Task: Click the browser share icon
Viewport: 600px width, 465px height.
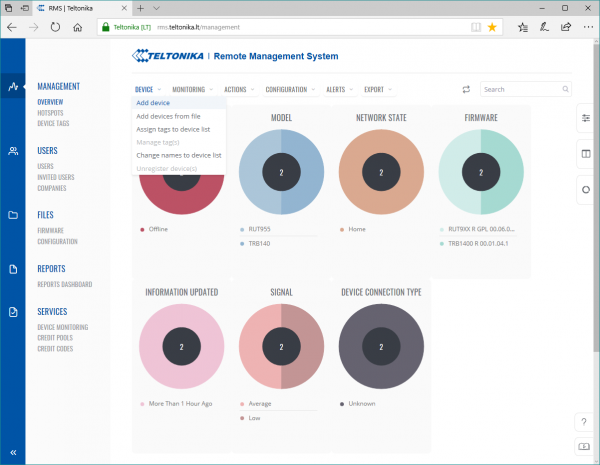Action: (x=566, y=27)
